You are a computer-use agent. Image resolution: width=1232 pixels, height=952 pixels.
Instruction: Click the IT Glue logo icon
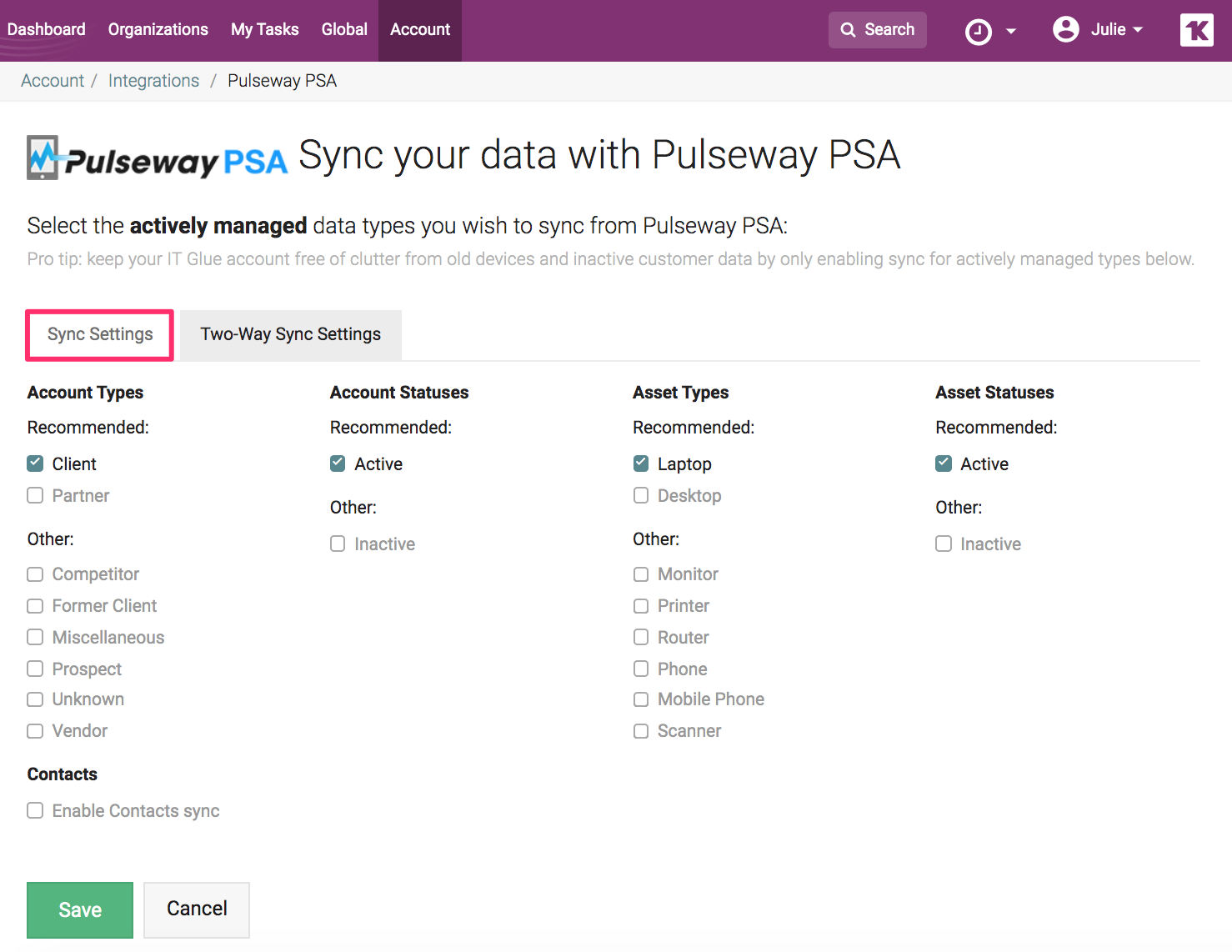tap(1196, 30)
